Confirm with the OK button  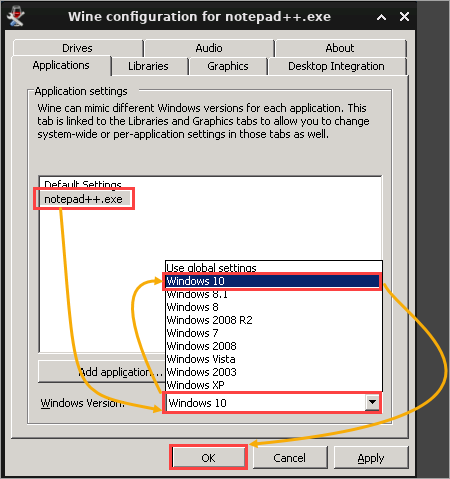pyautogui.click(x=208, y=458)
